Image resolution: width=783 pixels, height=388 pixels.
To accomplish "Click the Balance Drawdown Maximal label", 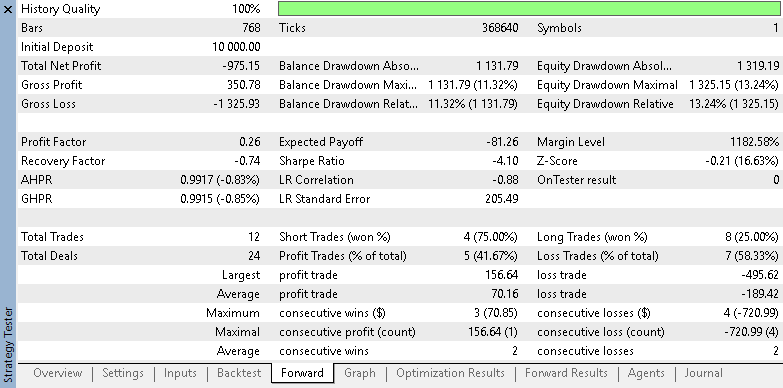I will (348, 85).
